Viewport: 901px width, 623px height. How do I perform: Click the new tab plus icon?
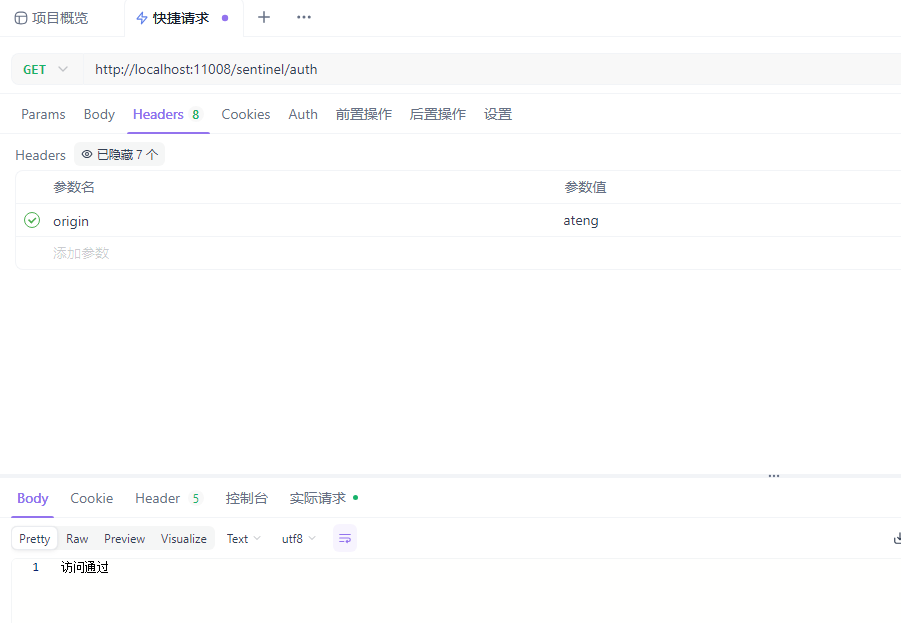tap(264, 17)
